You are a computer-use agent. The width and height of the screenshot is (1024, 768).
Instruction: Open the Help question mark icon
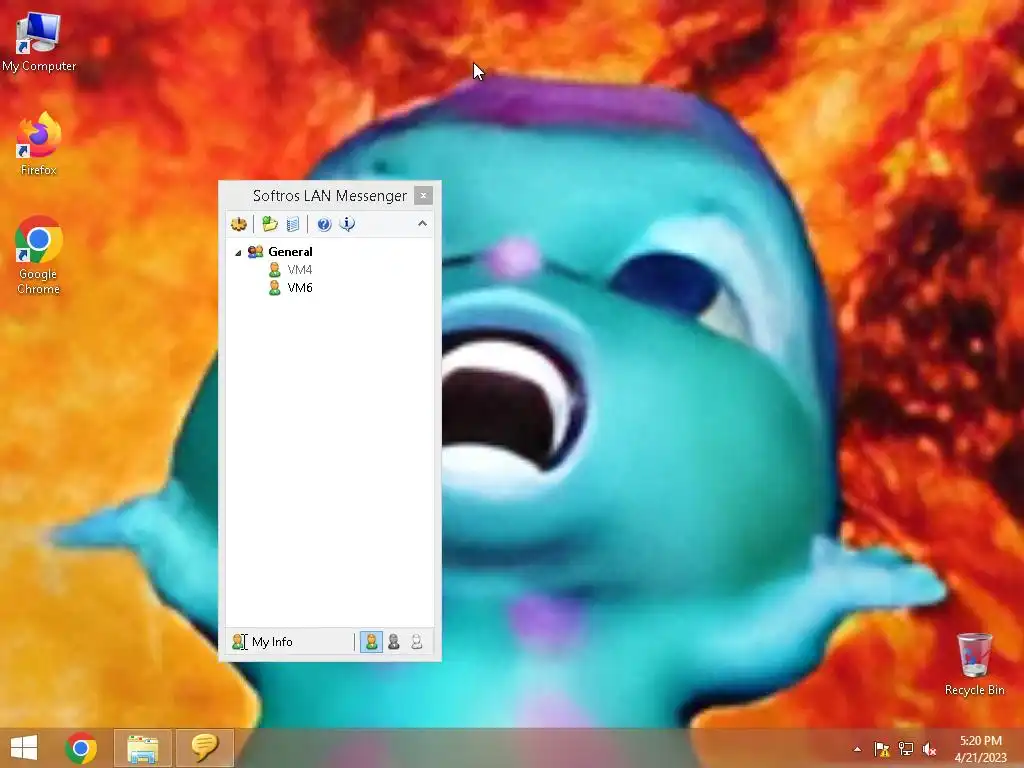[x=324, y=224]
